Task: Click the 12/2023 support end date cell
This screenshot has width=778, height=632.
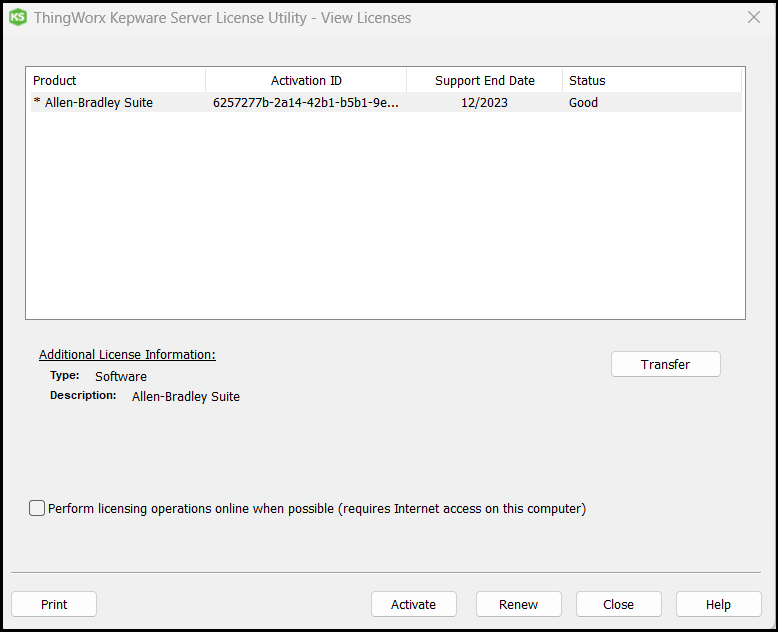Action: click(x=484, y=102)
